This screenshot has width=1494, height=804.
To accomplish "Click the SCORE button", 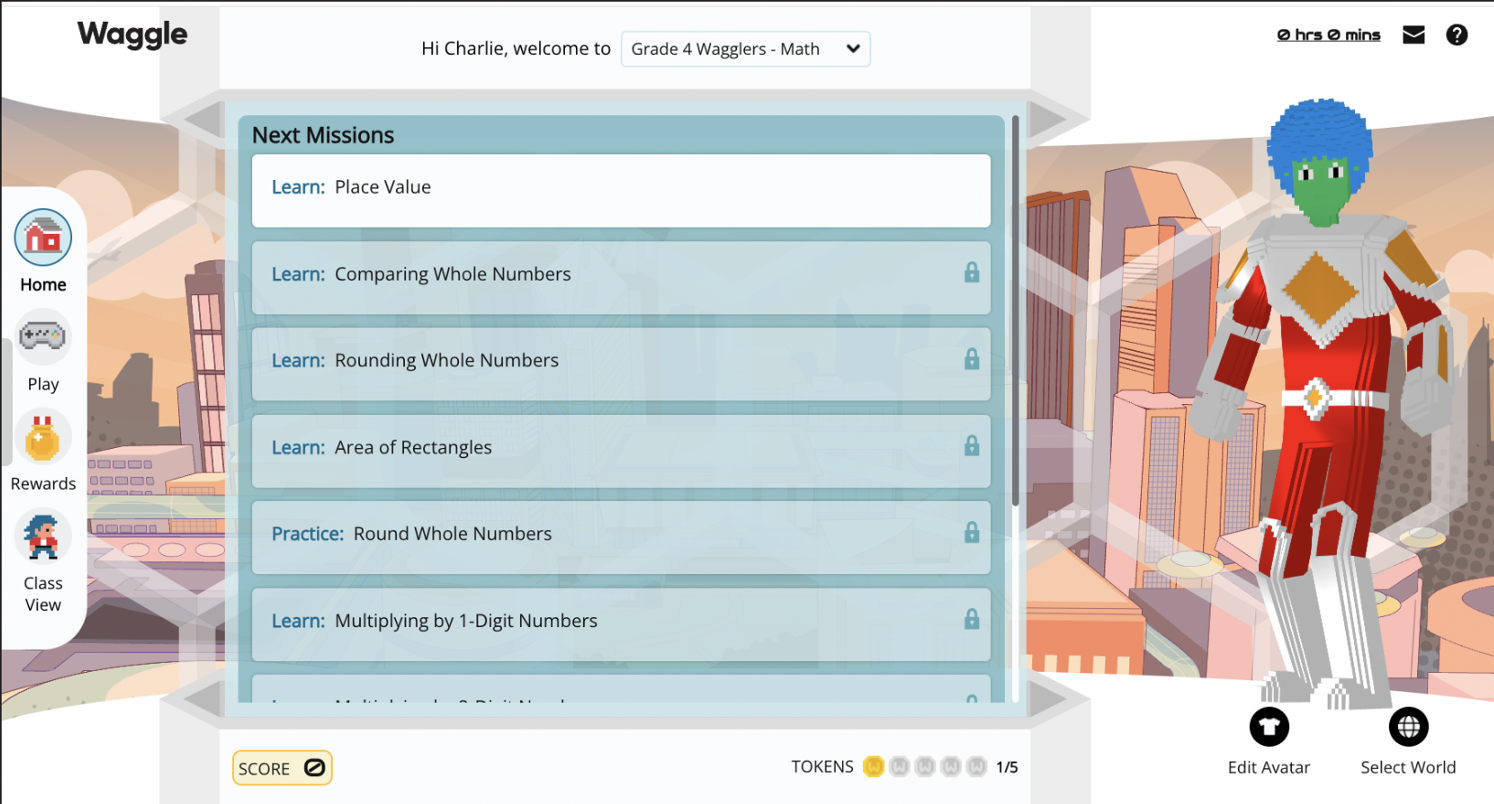I will [x=282, y=766].
